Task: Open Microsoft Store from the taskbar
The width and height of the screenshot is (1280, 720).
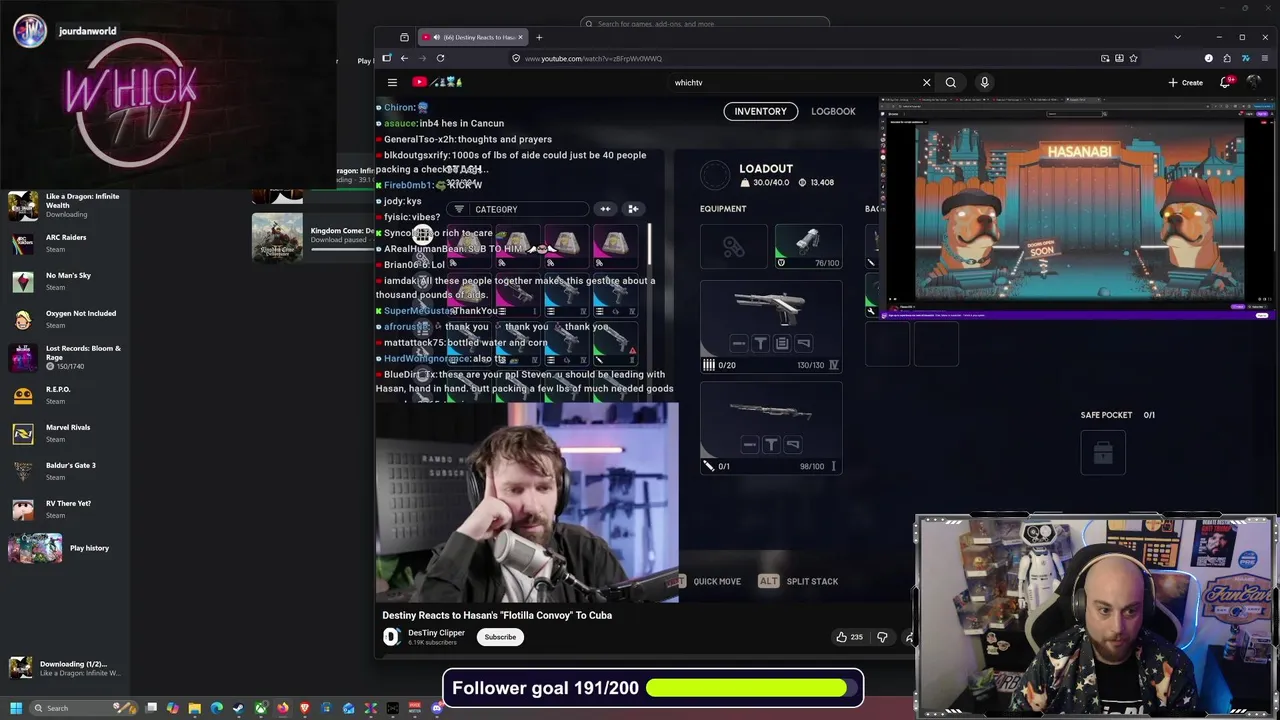Action: 327,708
